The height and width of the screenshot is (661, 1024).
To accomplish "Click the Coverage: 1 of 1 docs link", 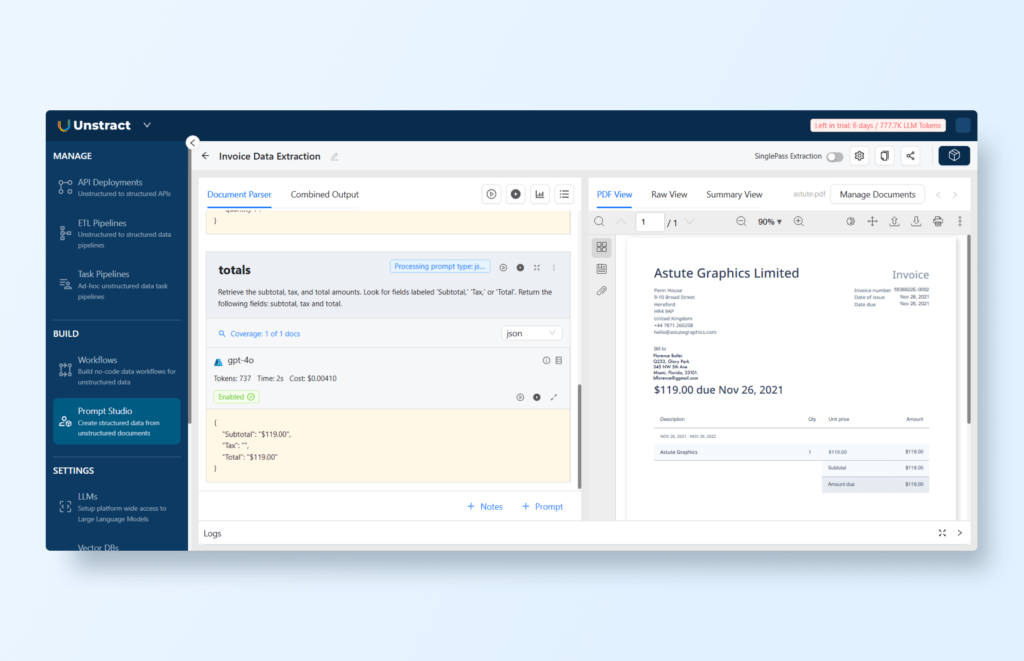I will 259,334.
